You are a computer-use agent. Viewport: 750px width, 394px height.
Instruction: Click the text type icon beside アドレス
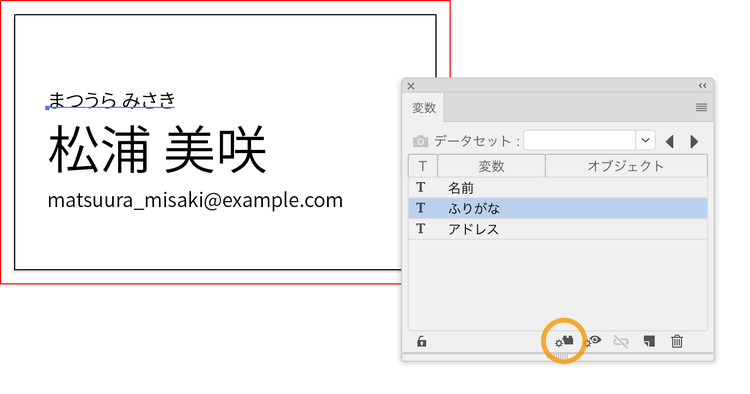(x=420, y=229)
